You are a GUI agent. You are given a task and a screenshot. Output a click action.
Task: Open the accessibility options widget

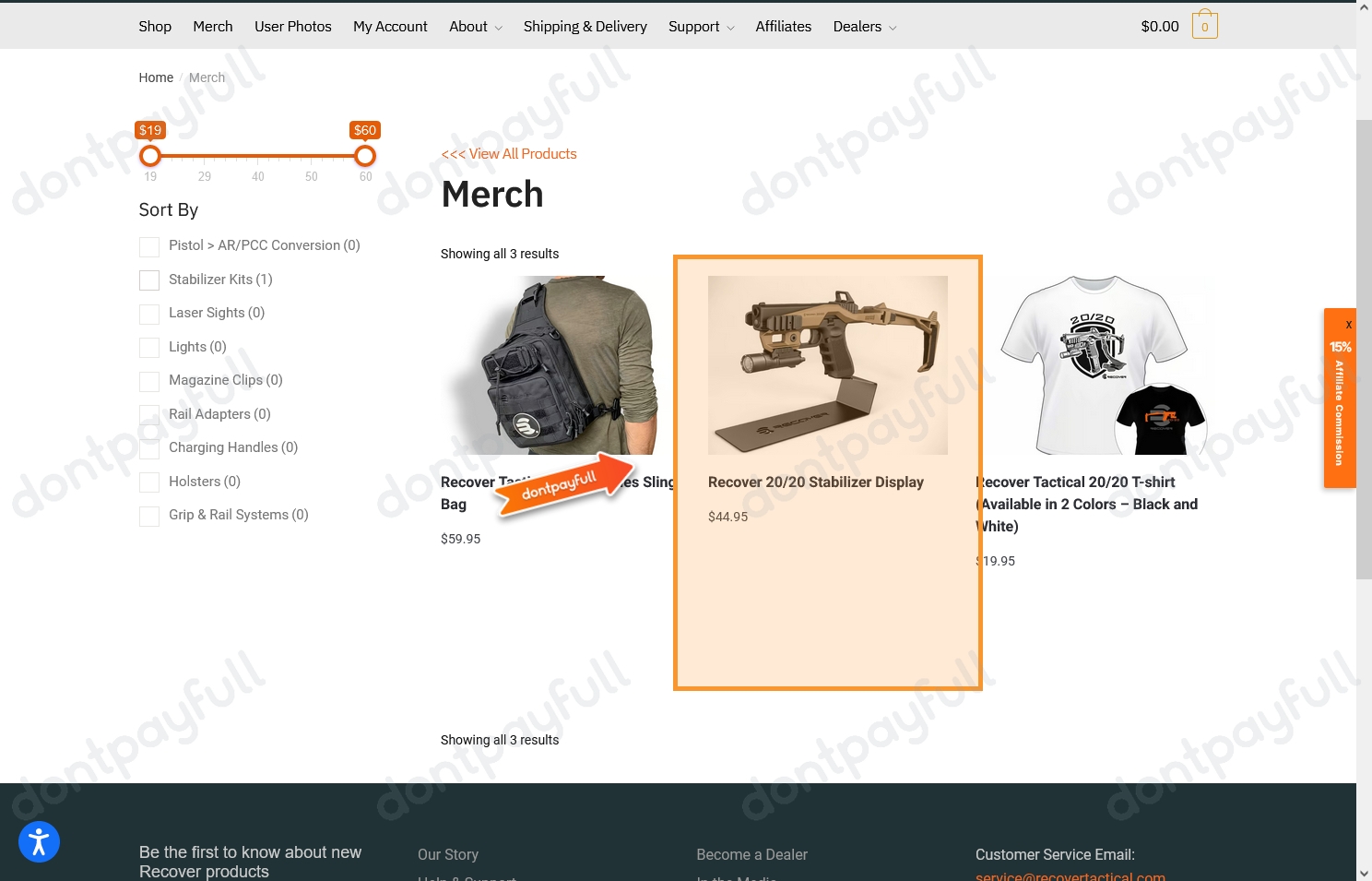click(x=39, y=841)
